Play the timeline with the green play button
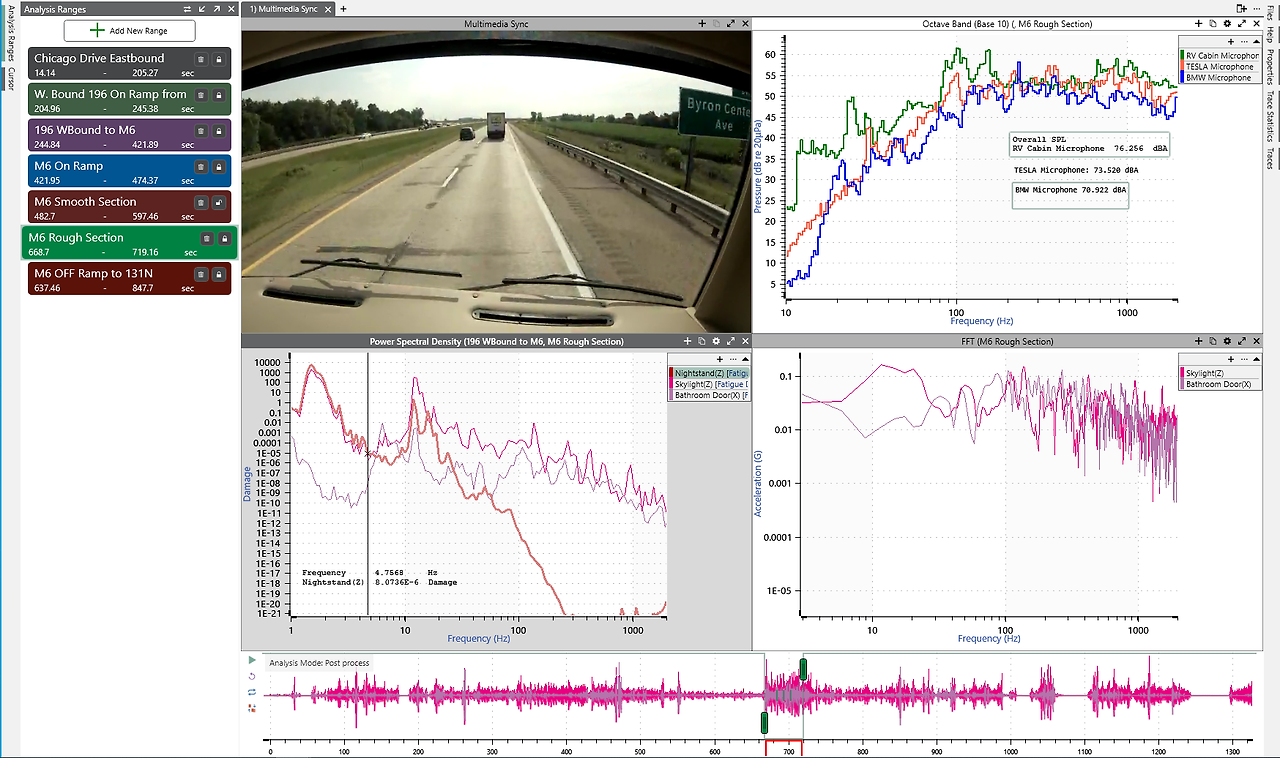The image size is (1280, 758). click(x=252, y=660)
